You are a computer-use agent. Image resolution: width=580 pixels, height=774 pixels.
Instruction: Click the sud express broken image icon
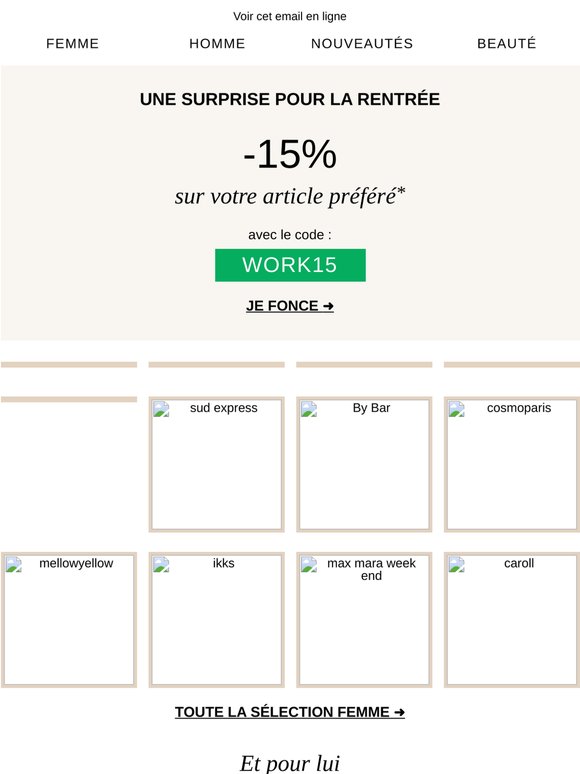[x=161, y=409]
